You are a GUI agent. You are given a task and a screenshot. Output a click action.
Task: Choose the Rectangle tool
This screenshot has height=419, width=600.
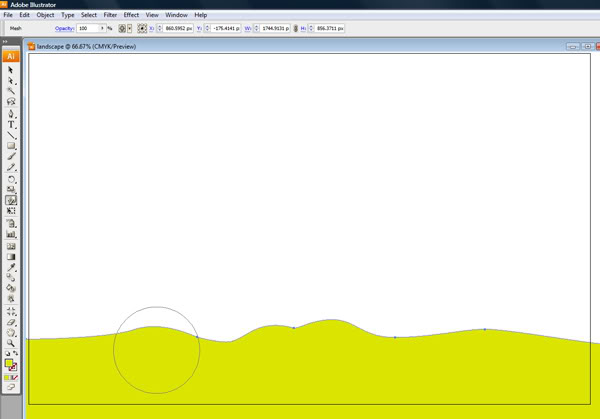[11, 146]
